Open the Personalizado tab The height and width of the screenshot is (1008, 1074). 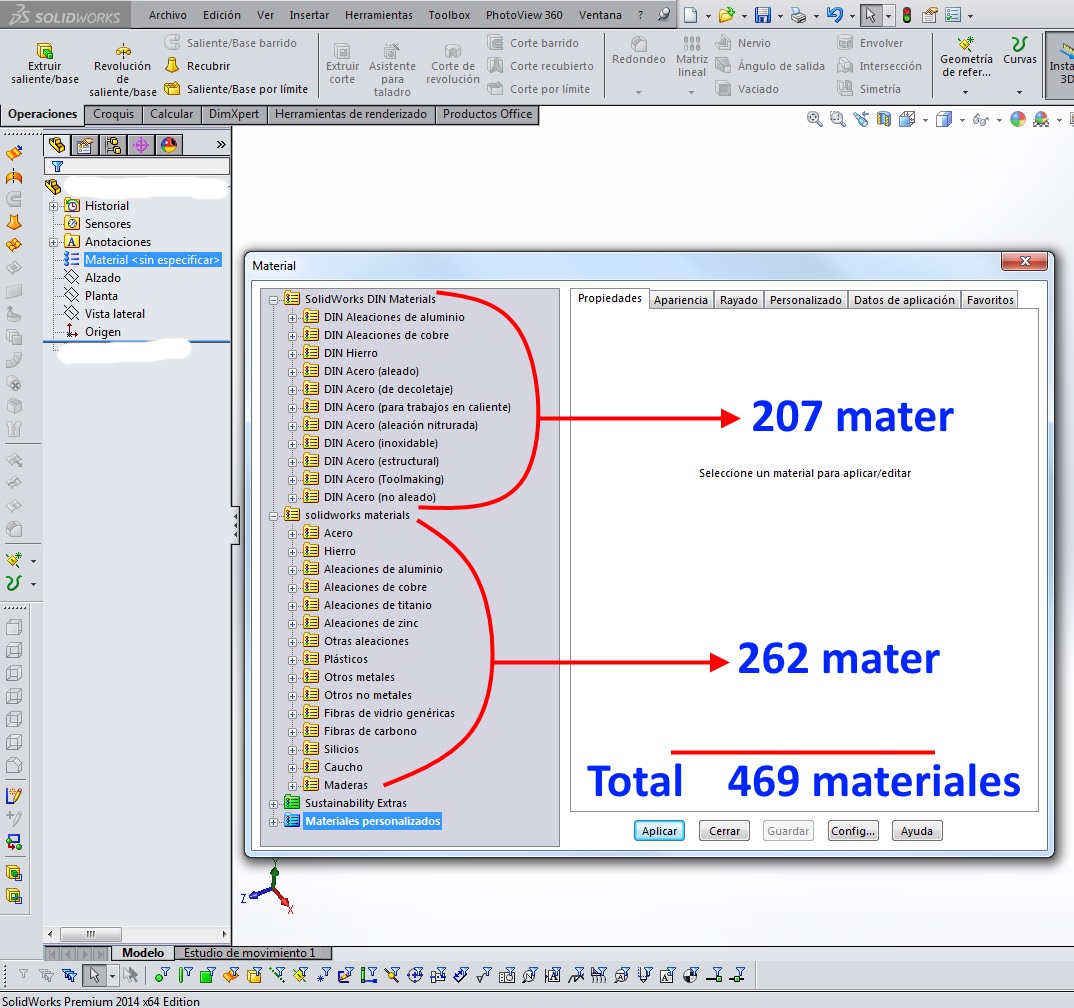(x=806, y=300)
